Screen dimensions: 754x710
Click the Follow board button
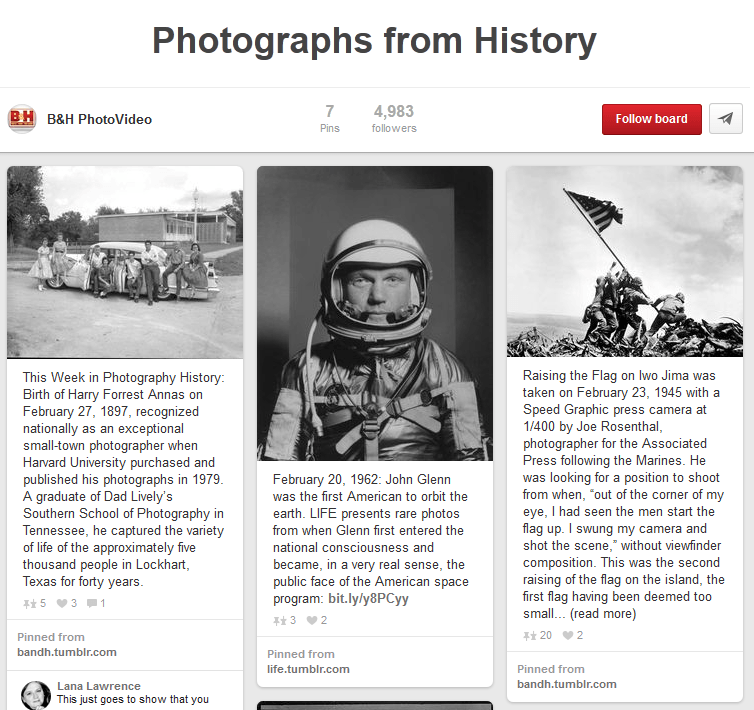652,119
